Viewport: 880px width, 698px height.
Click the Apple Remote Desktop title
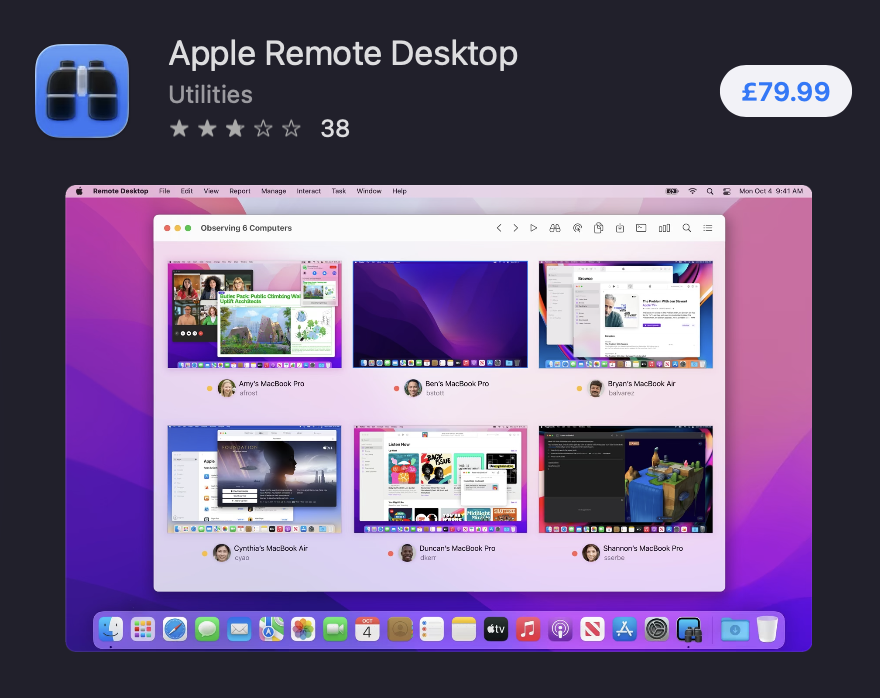(343, 54)
